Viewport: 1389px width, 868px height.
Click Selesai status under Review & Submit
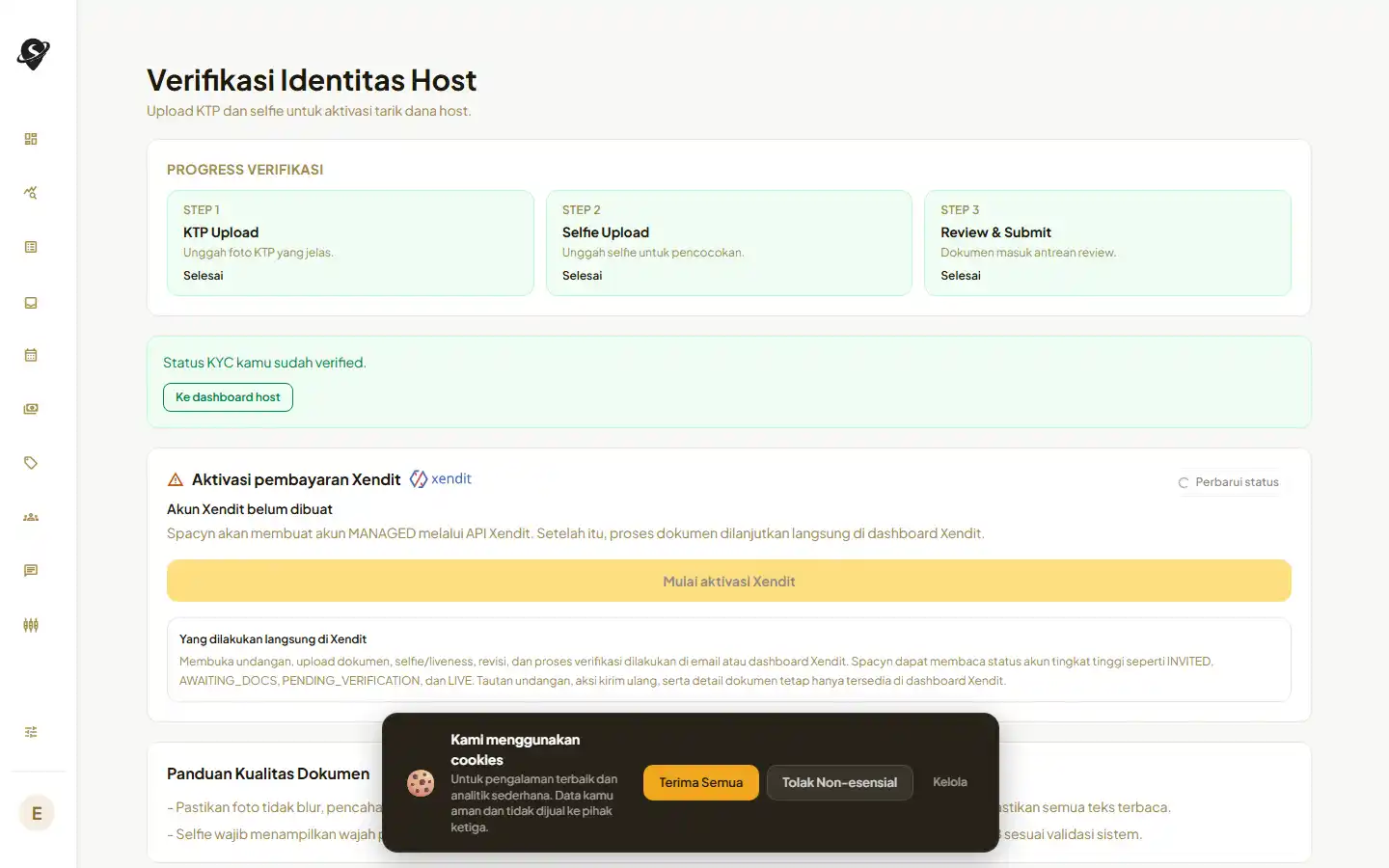[961, 276]
